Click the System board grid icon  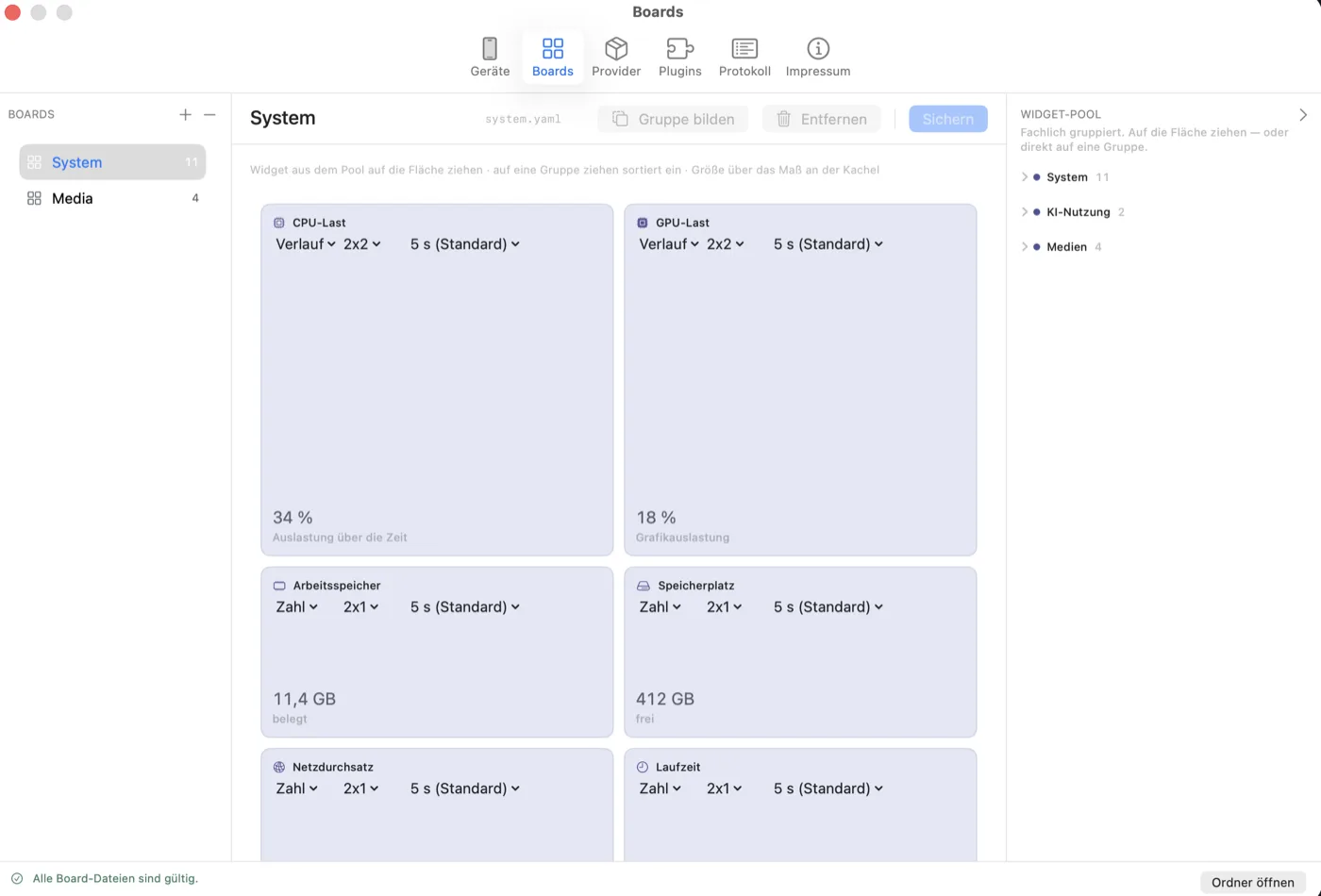pyautogui.click(x=34, y=162)
